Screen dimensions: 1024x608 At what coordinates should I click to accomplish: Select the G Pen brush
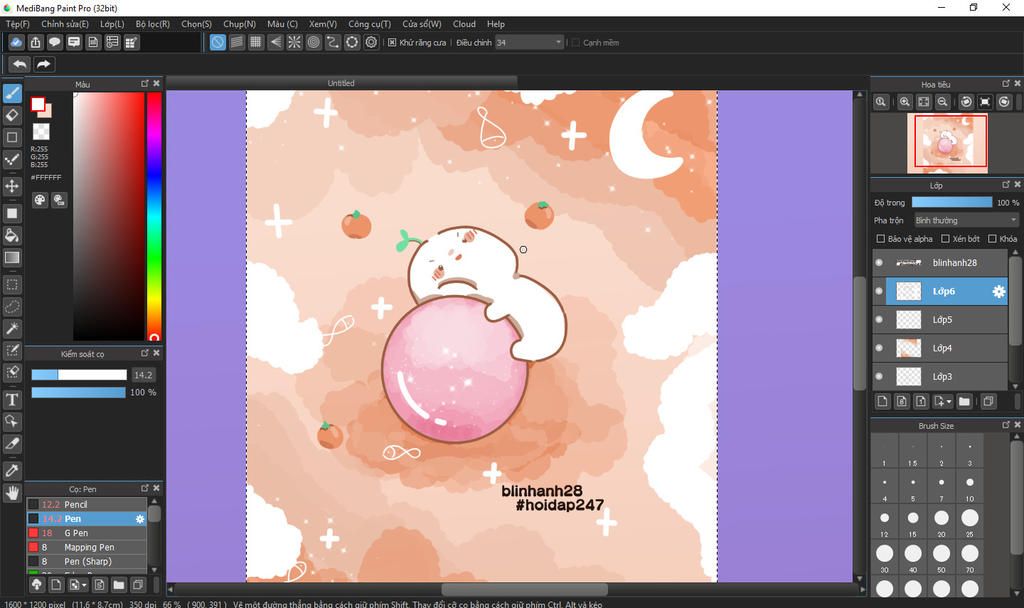point(87,533)
